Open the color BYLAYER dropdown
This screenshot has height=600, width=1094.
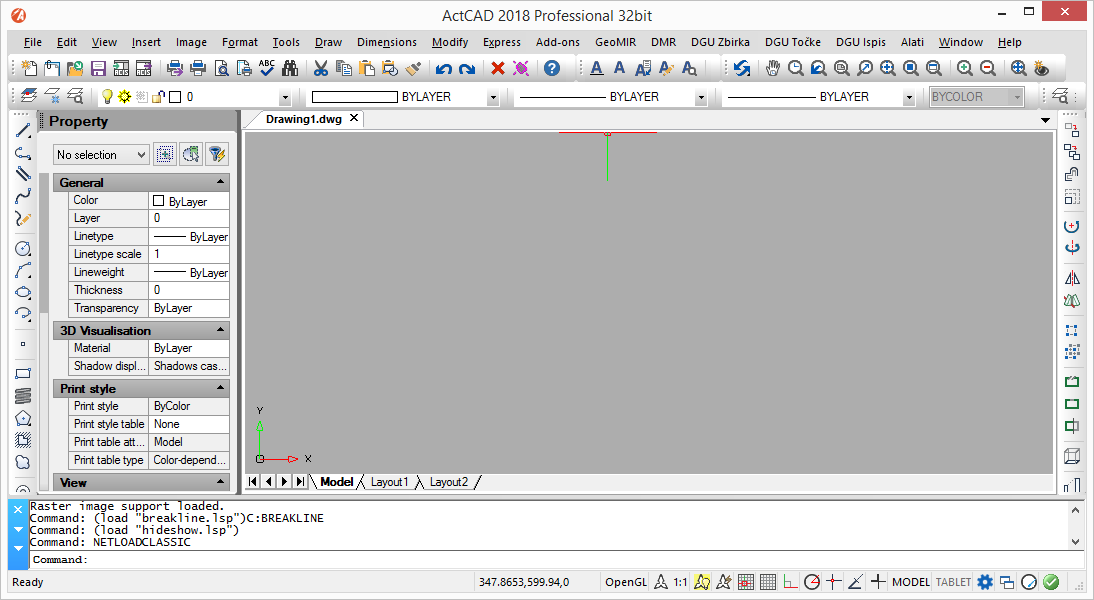pos(493,98)
